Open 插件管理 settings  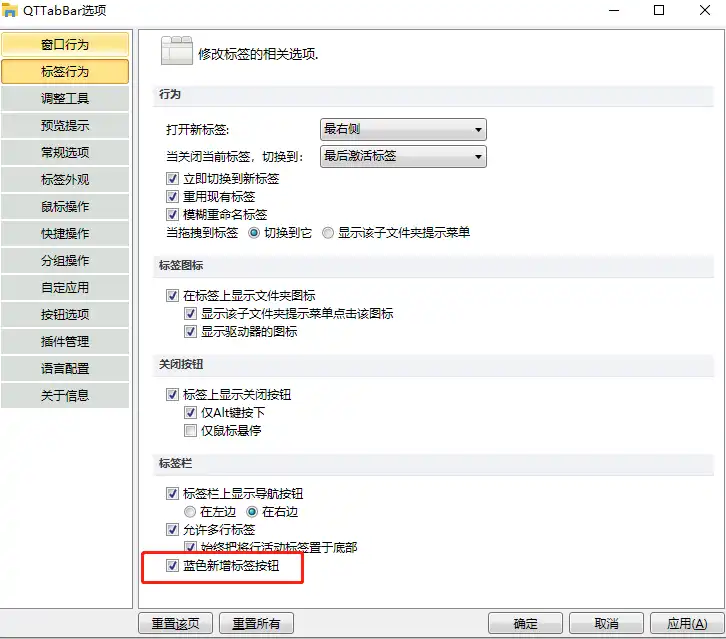[65, 341]
